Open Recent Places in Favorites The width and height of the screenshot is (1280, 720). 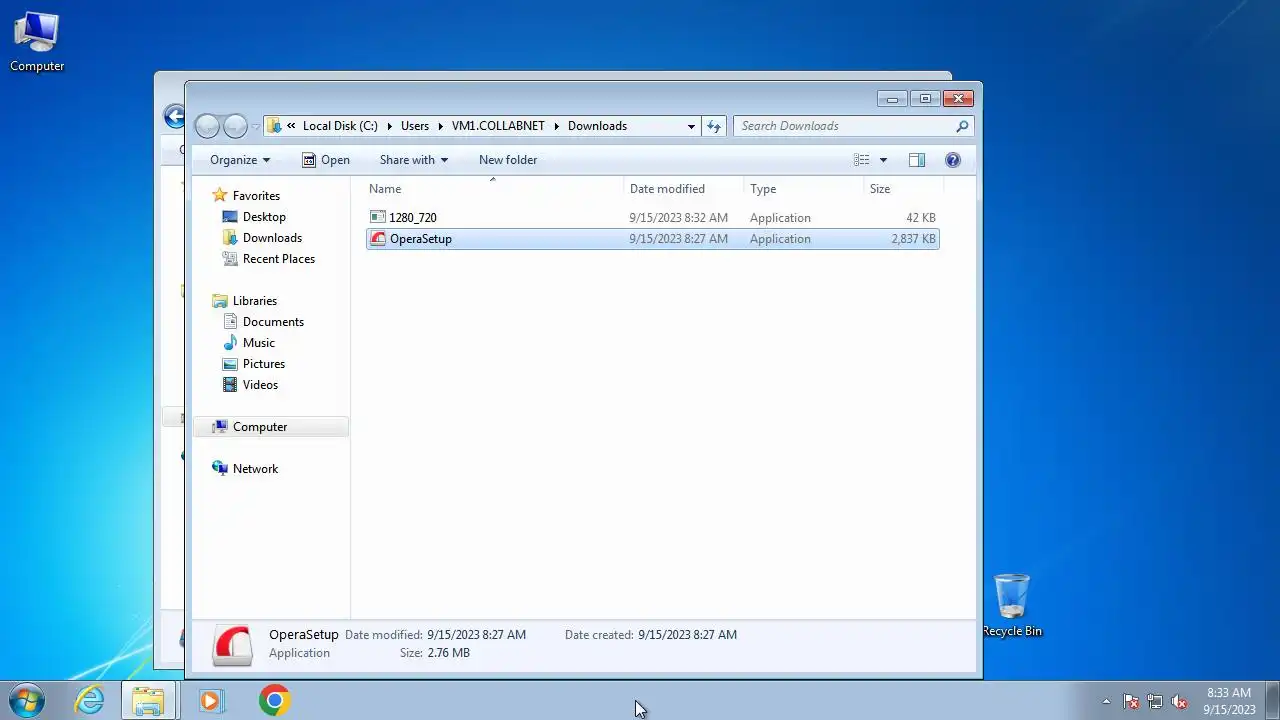pyautogui.click(x=279, y=259)
